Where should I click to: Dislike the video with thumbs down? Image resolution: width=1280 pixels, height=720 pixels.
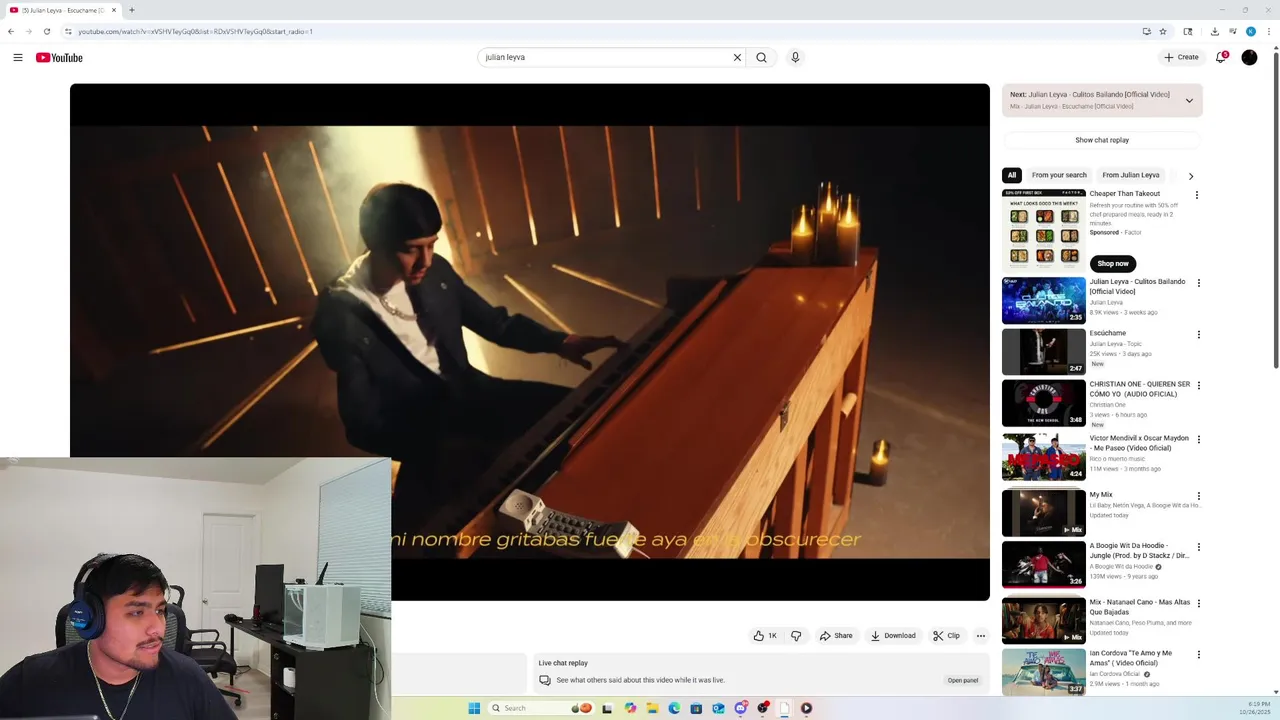(796, 636)
